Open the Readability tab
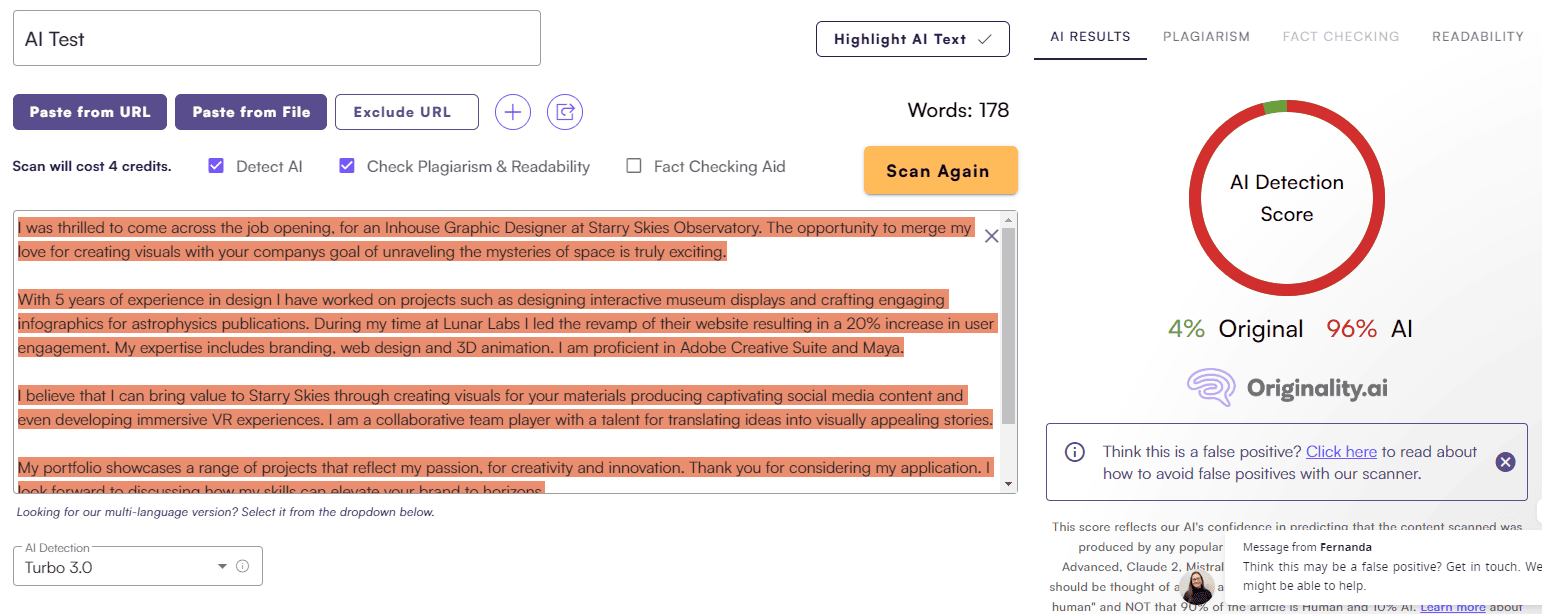This screenshot has height=614, width=1542. click(x=1477, y=37)
